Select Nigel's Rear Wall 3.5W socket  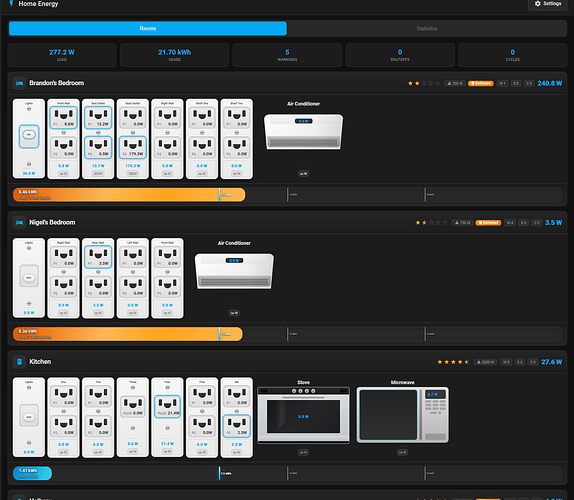[x=98, y=257]
